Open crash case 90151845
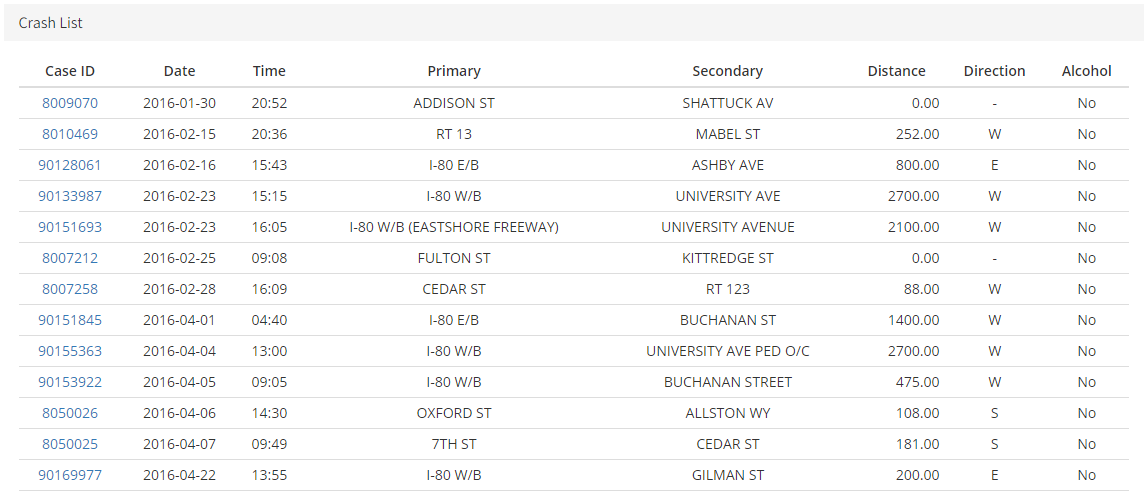The height and width of the screenshot is (495, 1144). (70, 320)
